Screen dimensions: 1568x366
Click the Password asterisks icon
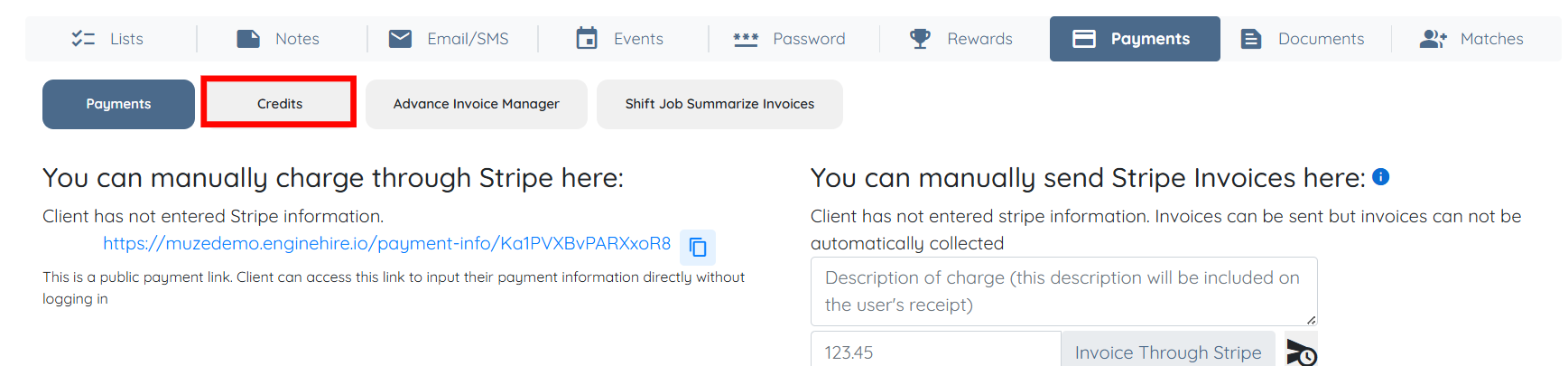[x=746, y=39]
